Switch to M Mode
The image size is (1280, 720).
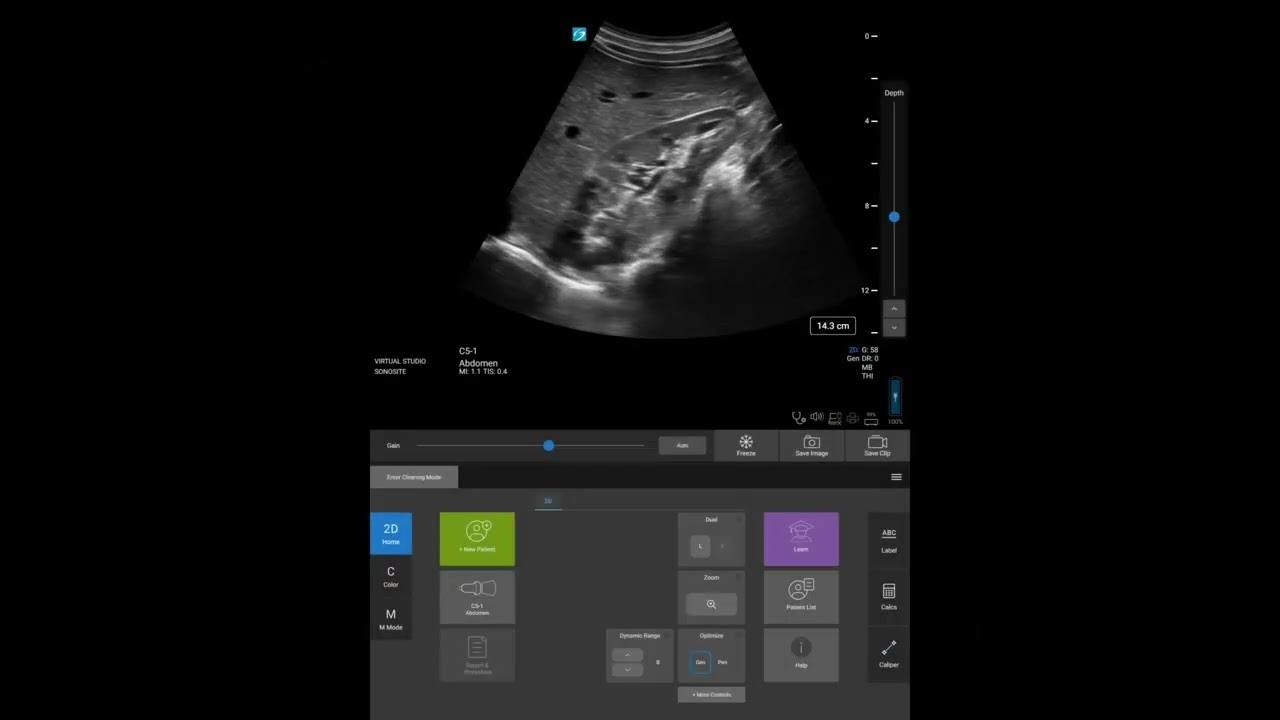391,619
